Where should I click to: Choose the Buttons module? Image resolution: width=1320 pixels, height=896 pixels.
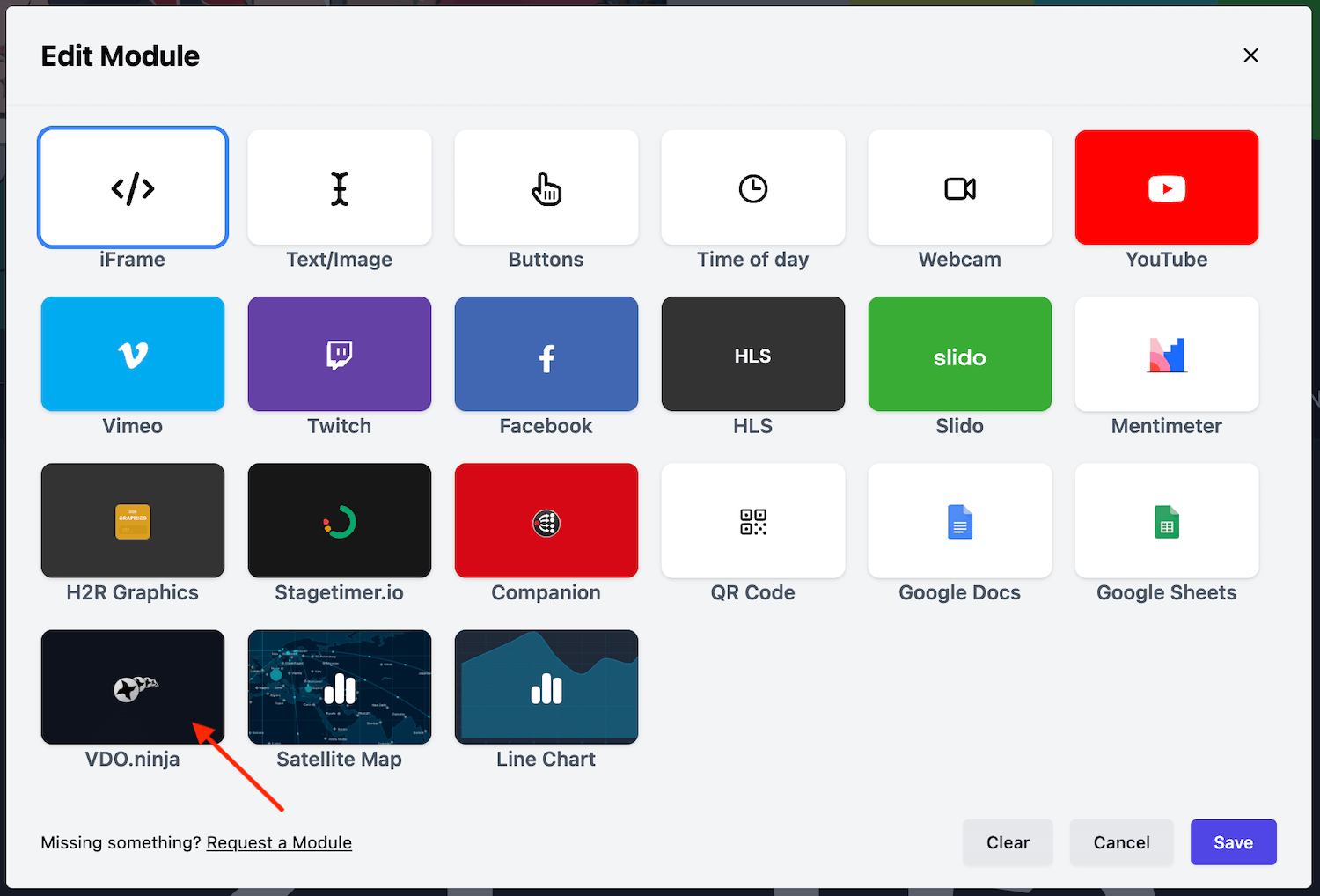[x=546, y=187]
